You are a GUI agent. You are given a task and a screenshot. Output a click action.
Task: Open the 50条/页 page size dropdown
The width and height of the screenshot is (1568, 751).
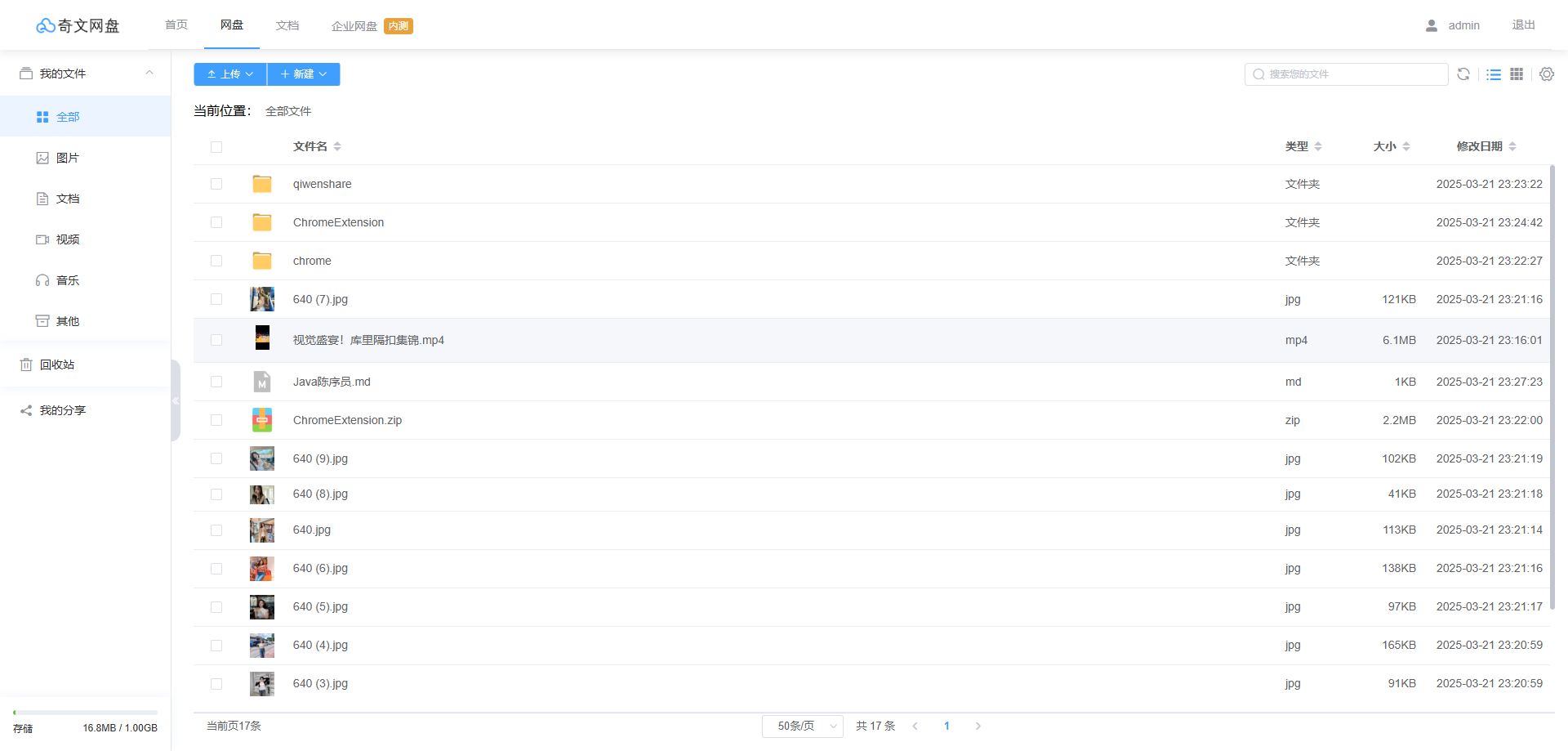tap(802, 726)
